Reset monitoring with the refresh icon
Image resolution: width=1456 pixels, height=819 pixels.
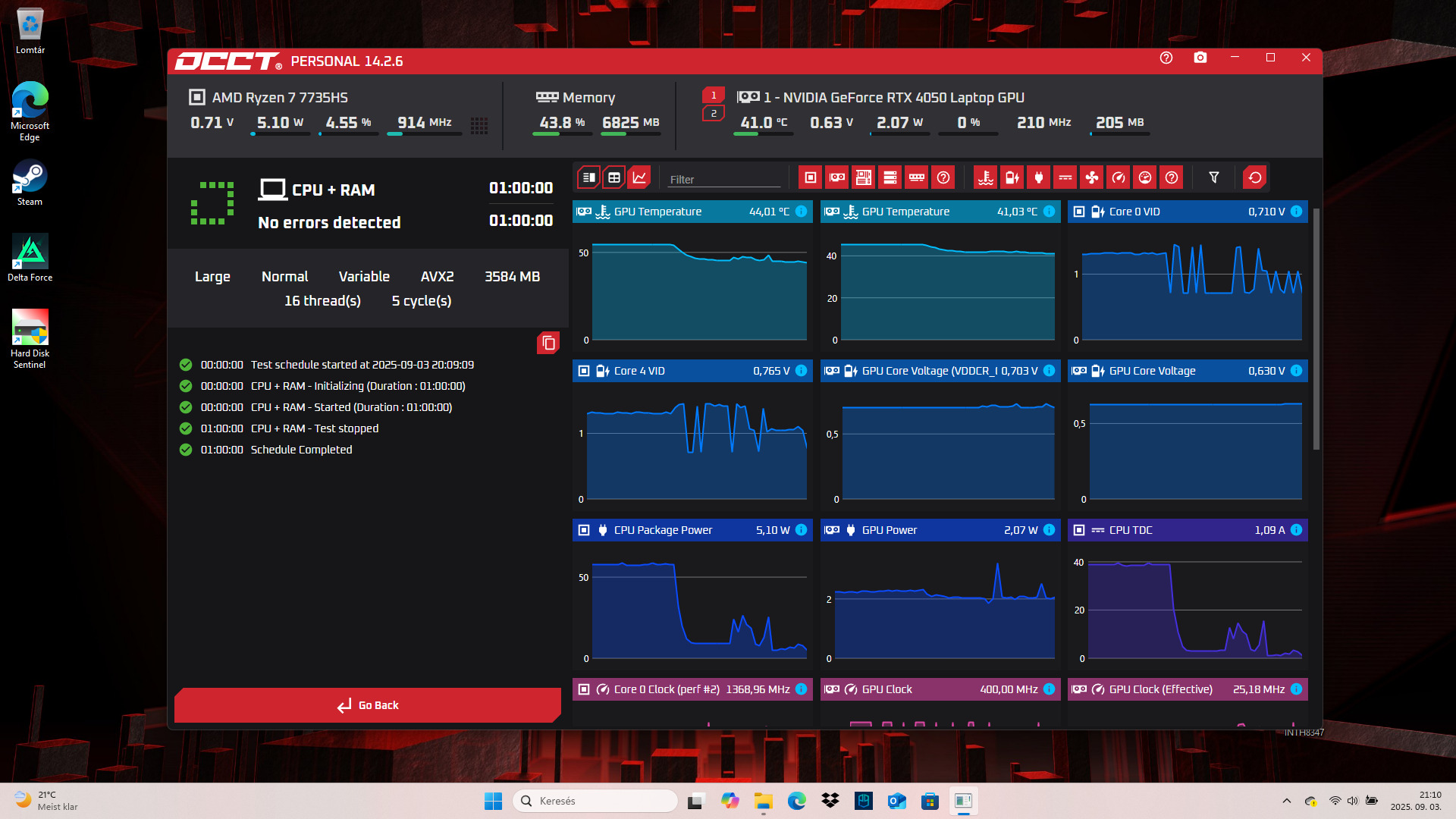click(x=1255, y=177)
